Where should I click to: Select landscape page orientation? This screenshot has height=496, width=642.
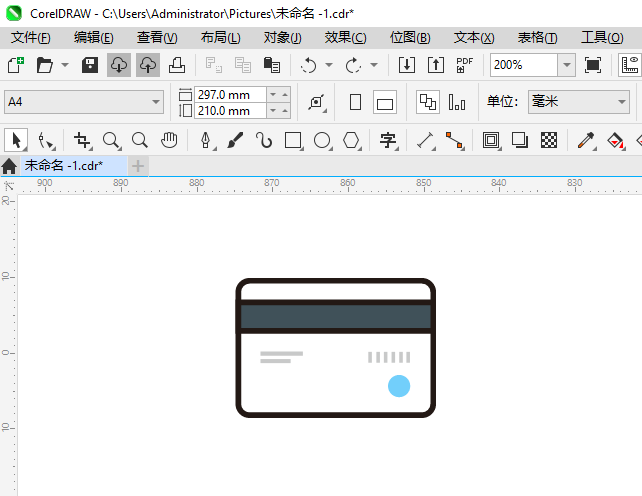[x=385, y=102]
